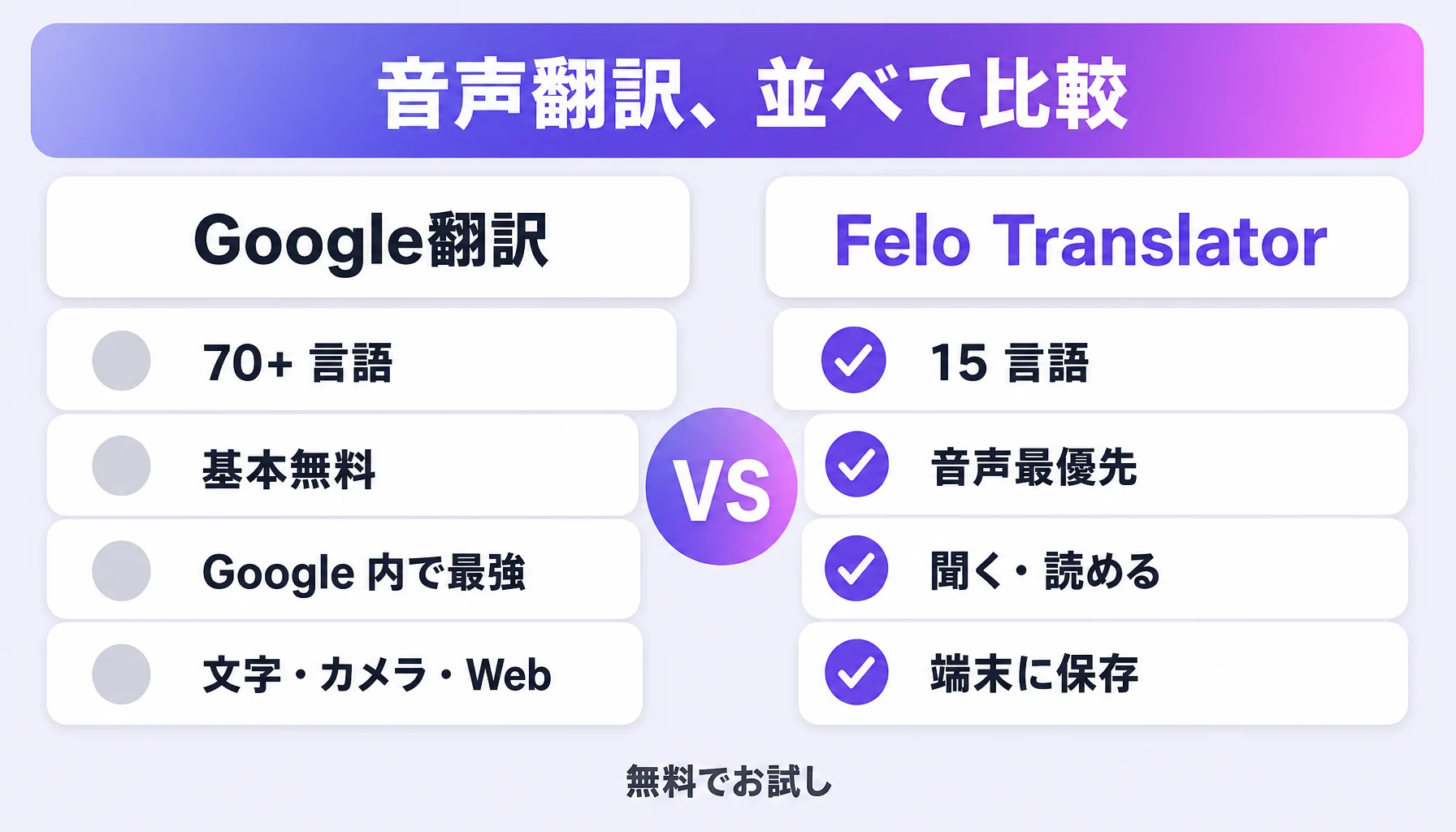Select gray circle beside 文字・カメラ・Web

coord(121,674)
